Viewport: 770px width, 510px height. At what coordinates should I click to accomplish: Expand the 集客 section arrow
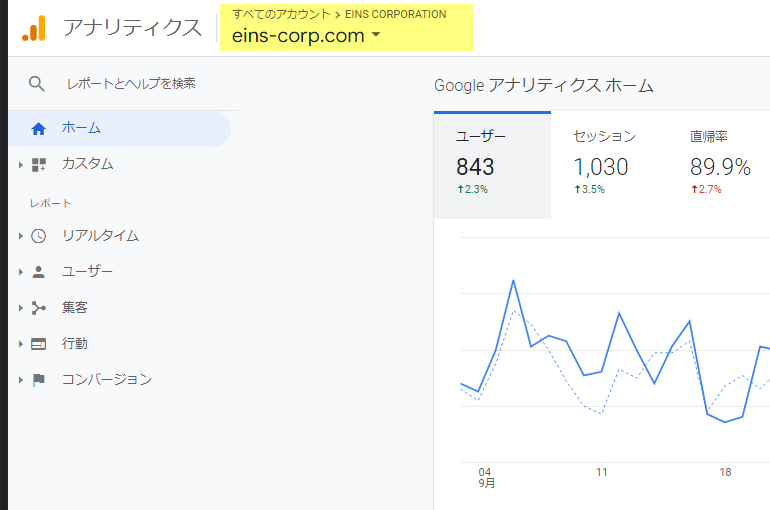tap(21, 308)
